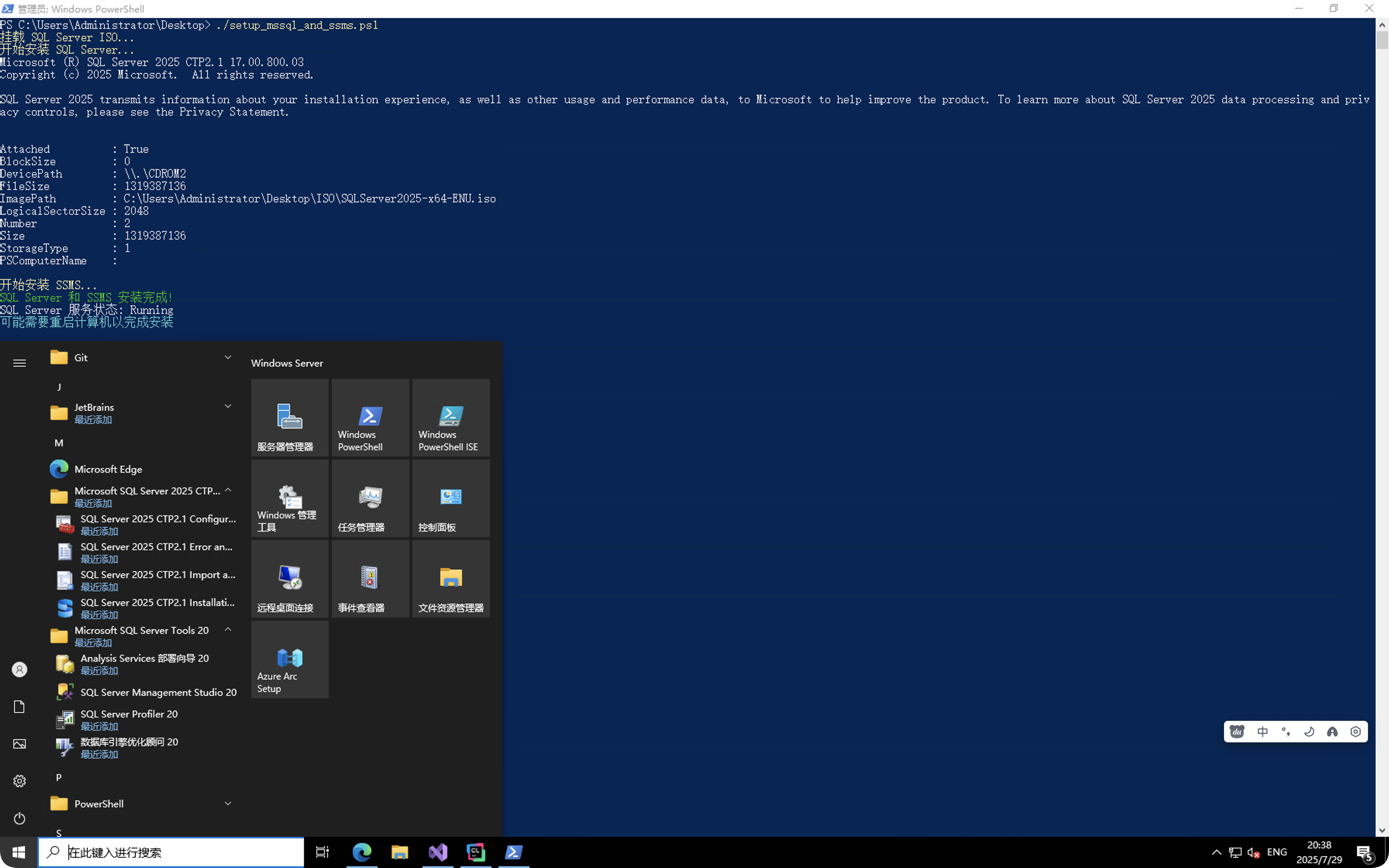Open the 任务管理器 tile

click(370, 498)
